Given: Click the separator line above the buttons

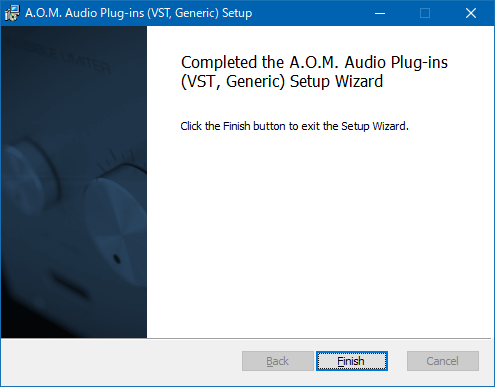Looking at the screenshot, I should tap(246, 339).
